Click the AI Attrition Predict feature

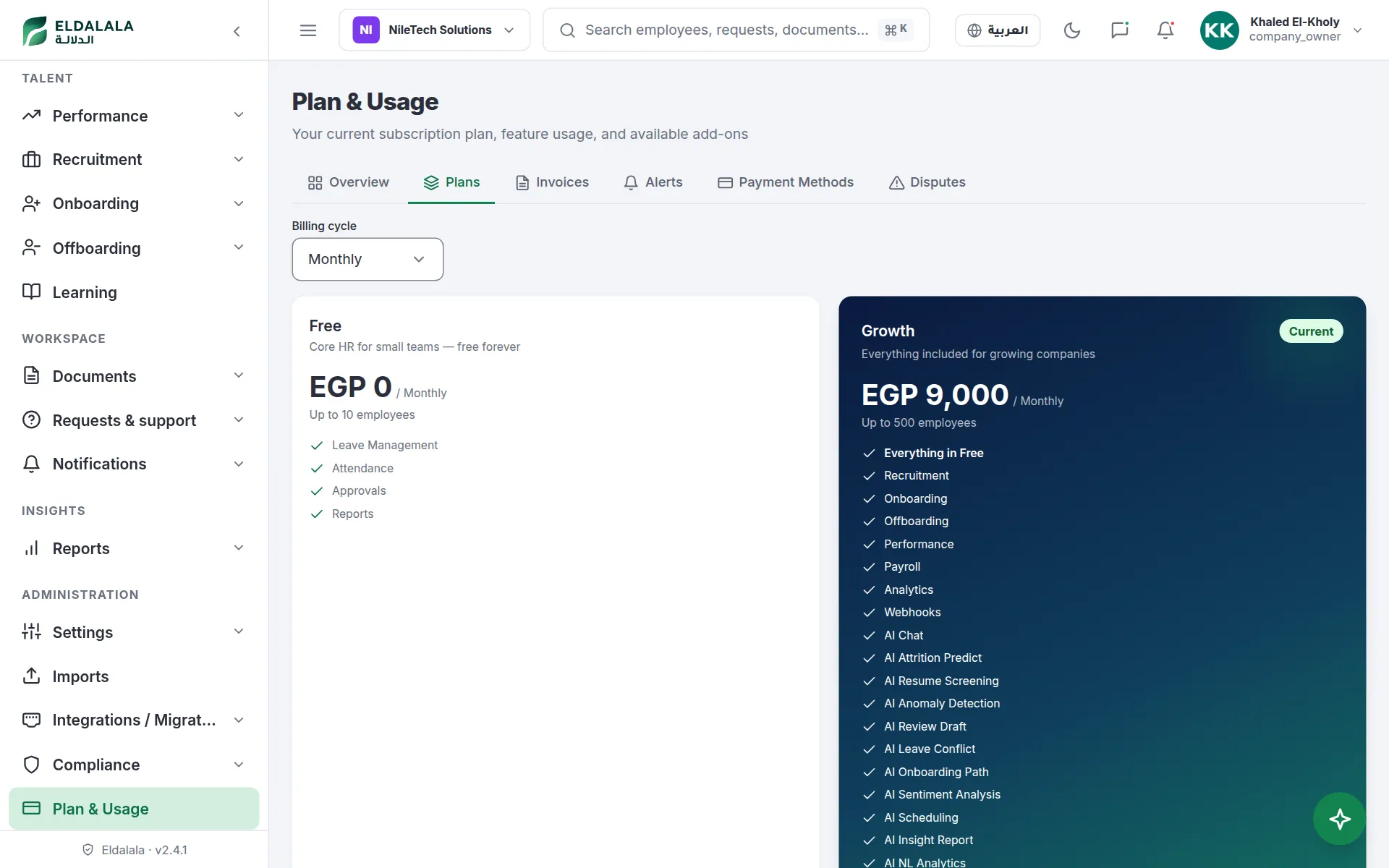coord(933,658)
